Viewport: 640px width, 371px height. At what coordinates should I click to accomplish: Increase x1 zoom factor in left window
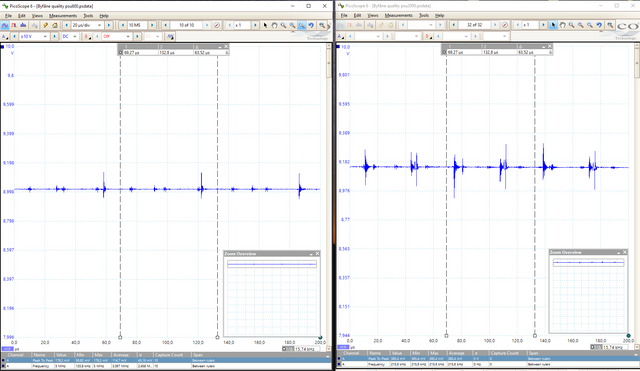click(x=255, y=25)
